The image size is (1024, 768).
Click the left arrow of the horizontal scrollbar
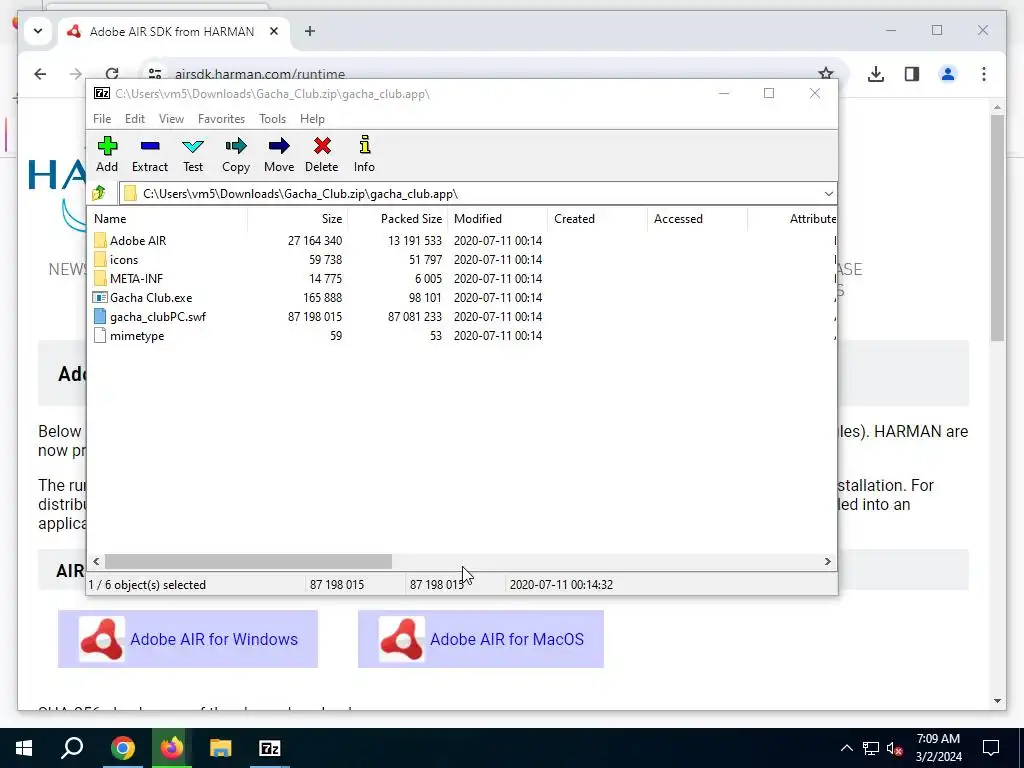[x=97, y=561]
